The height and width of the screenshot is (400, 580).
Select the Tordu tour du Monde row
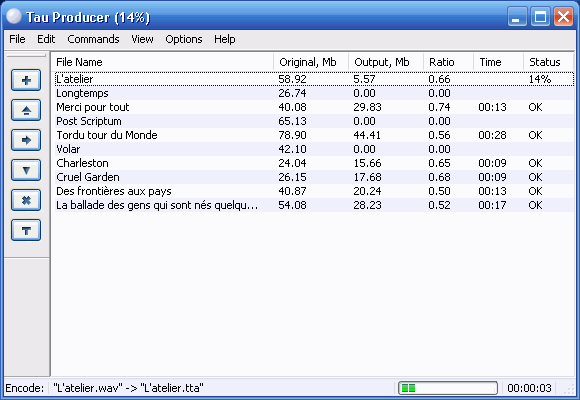point(314,135)
